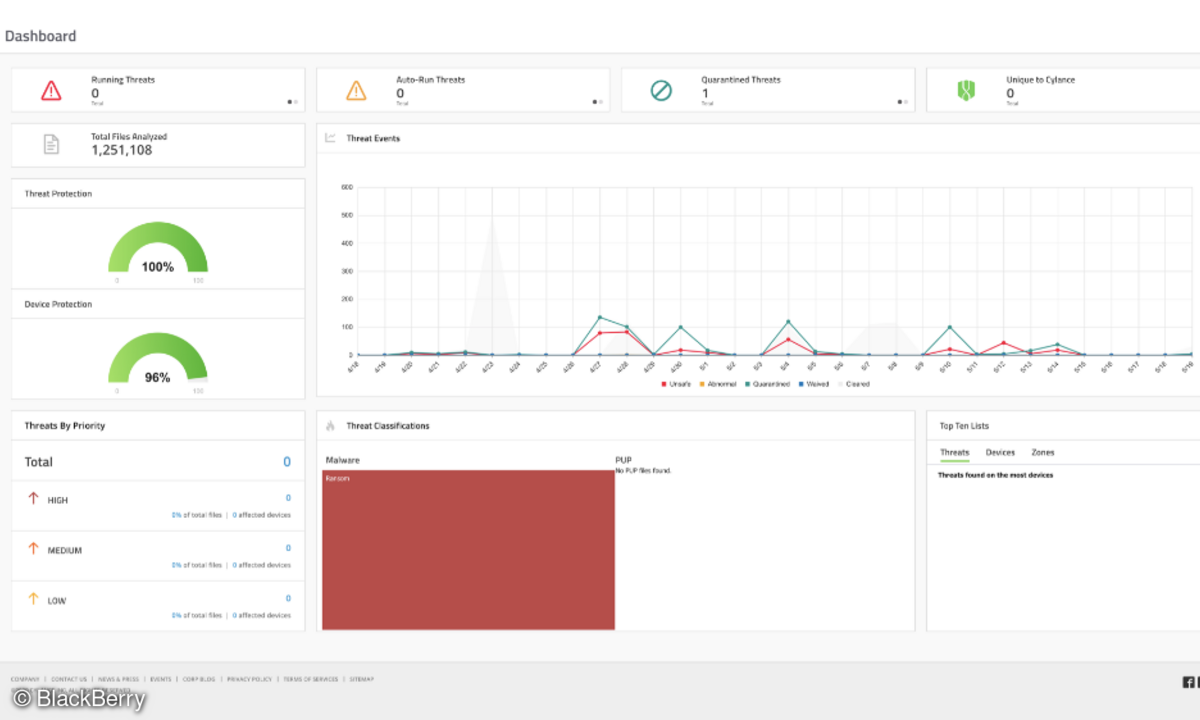Select the Threats tab in Top Ten Lists

click(x=954, y=453)
